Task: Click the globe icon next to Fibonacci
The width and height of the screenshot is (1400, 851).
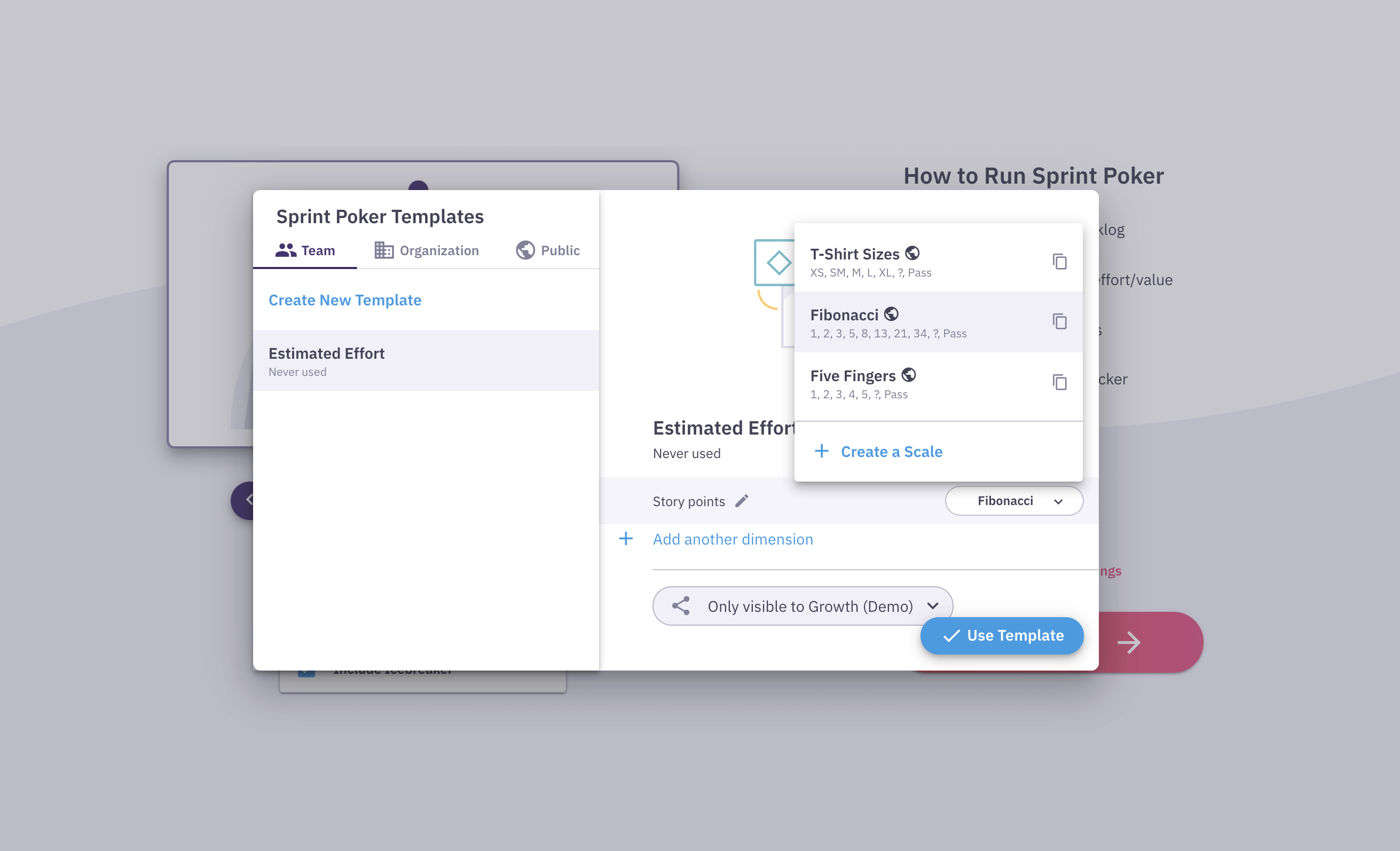Action: tap(891, 314)
